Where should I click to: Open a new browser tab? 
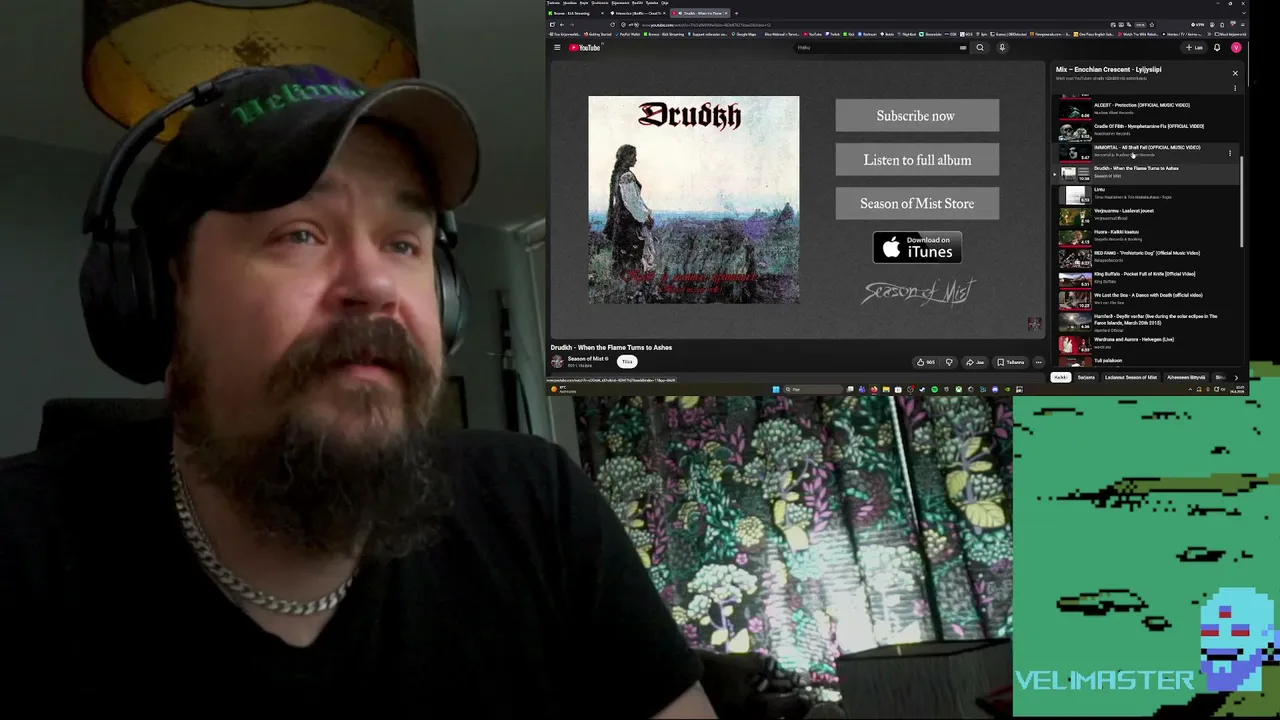click(737, 13)
